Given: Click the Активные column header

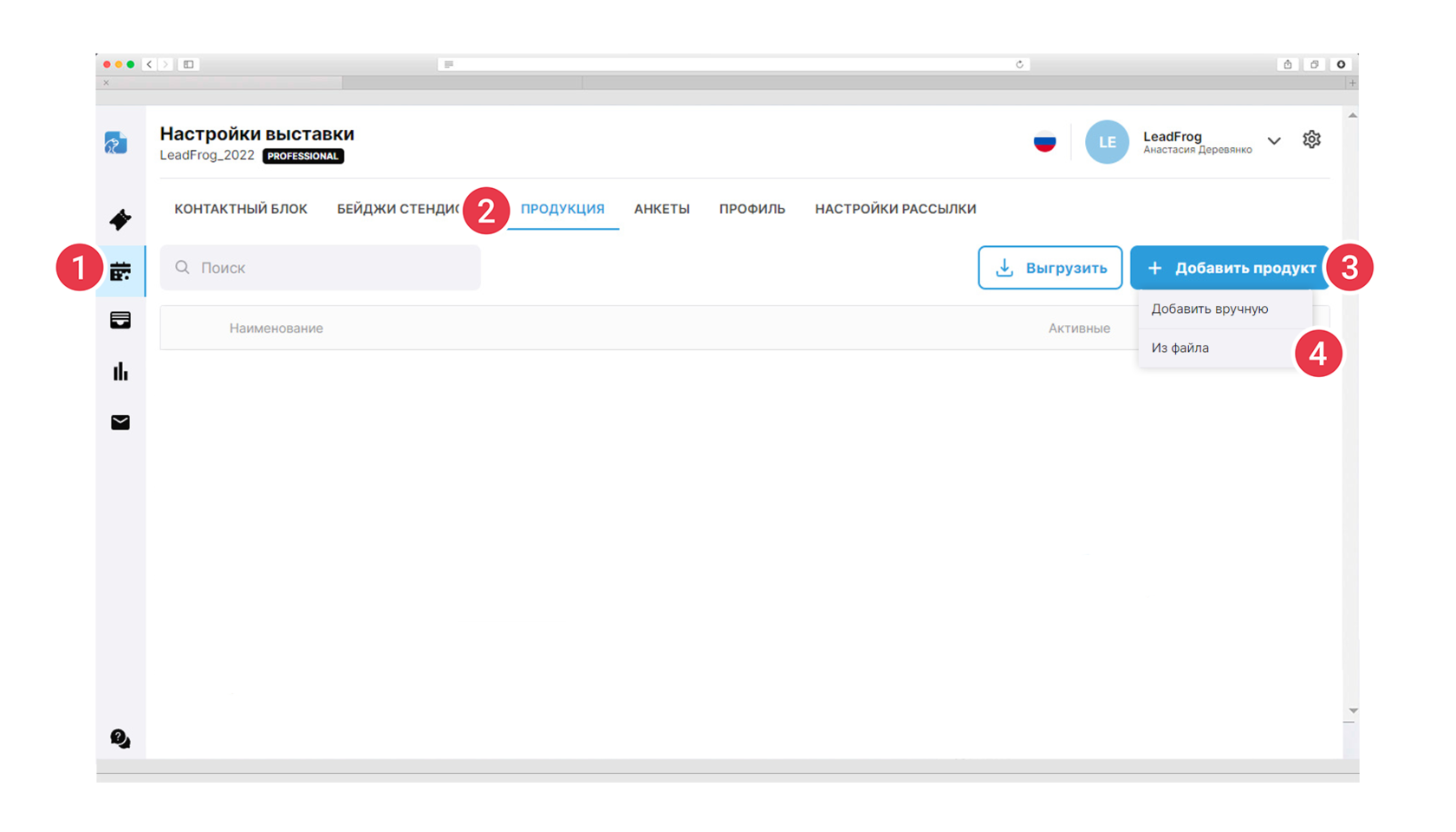Looking at the screenshot, I should point(1079,328).
